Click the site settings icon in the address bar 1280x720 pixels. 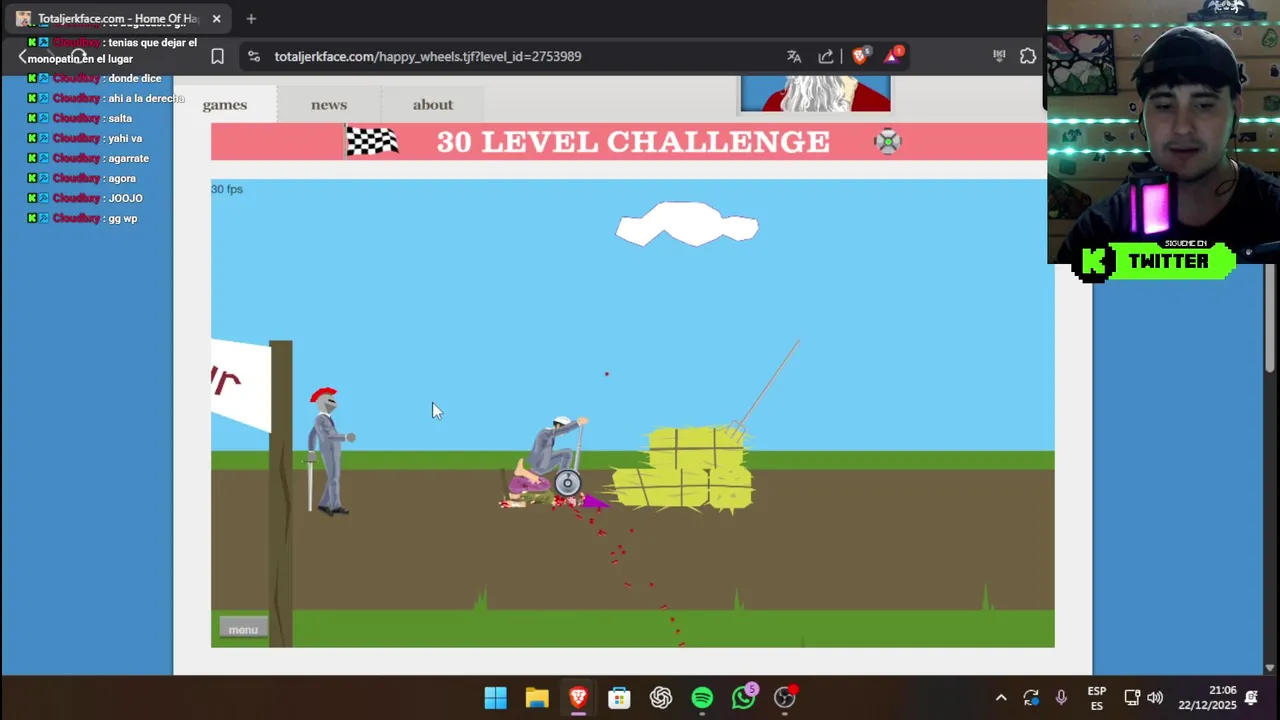[x=254, y=56]
